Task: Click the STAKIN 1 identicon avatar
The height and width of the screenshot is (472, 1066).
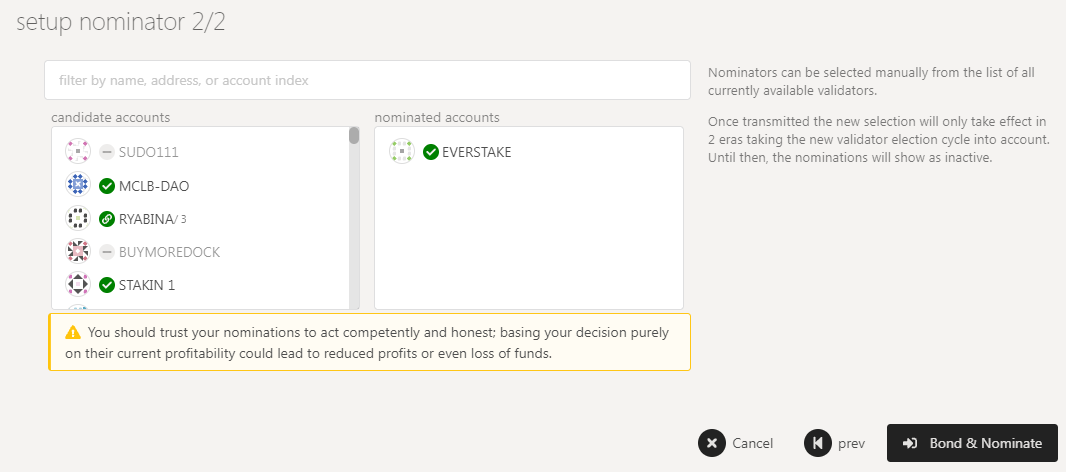Action: point(78,284)
